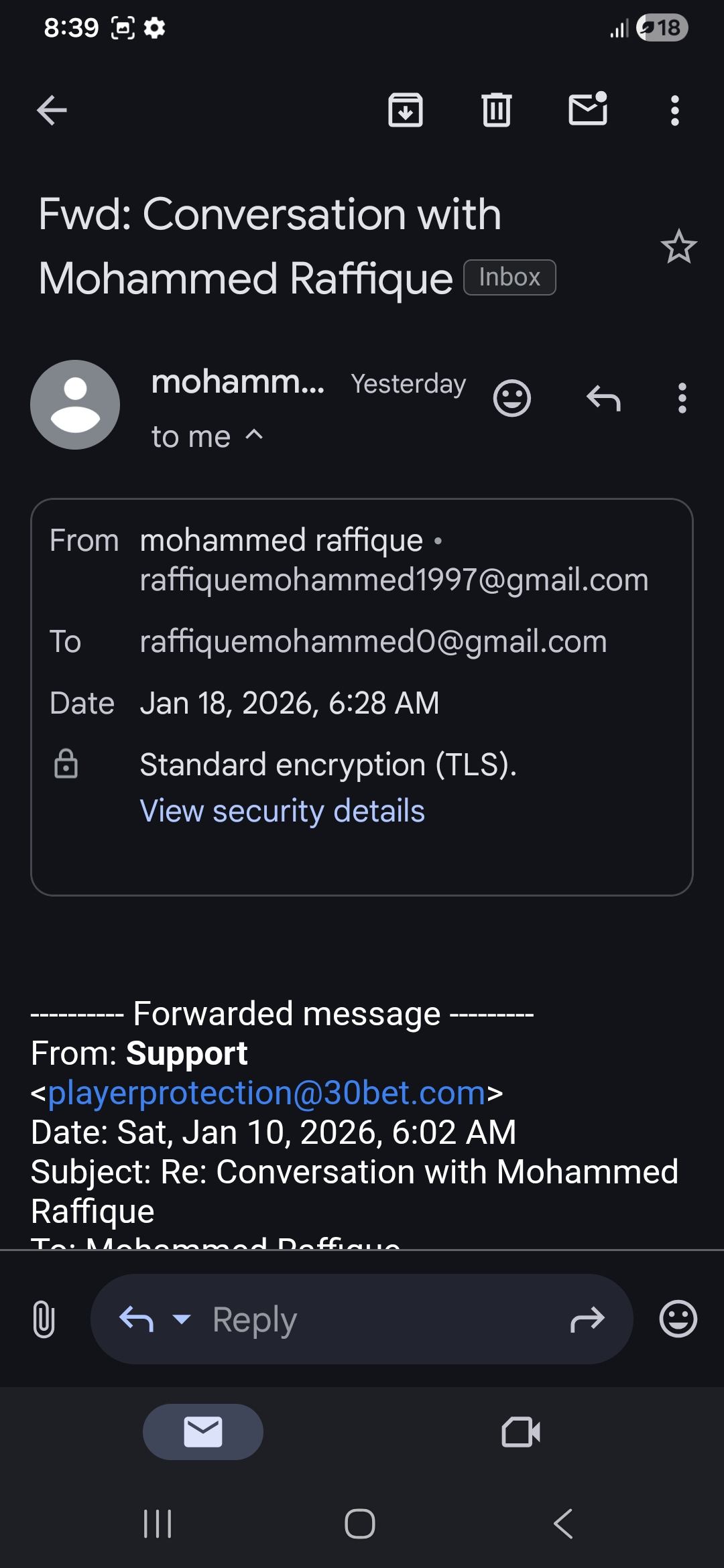Image resolution: width=724 pixels, height=1568 pixels.
Task: Tap the playerprotection@30bet.com email link
Action: 267,1093
